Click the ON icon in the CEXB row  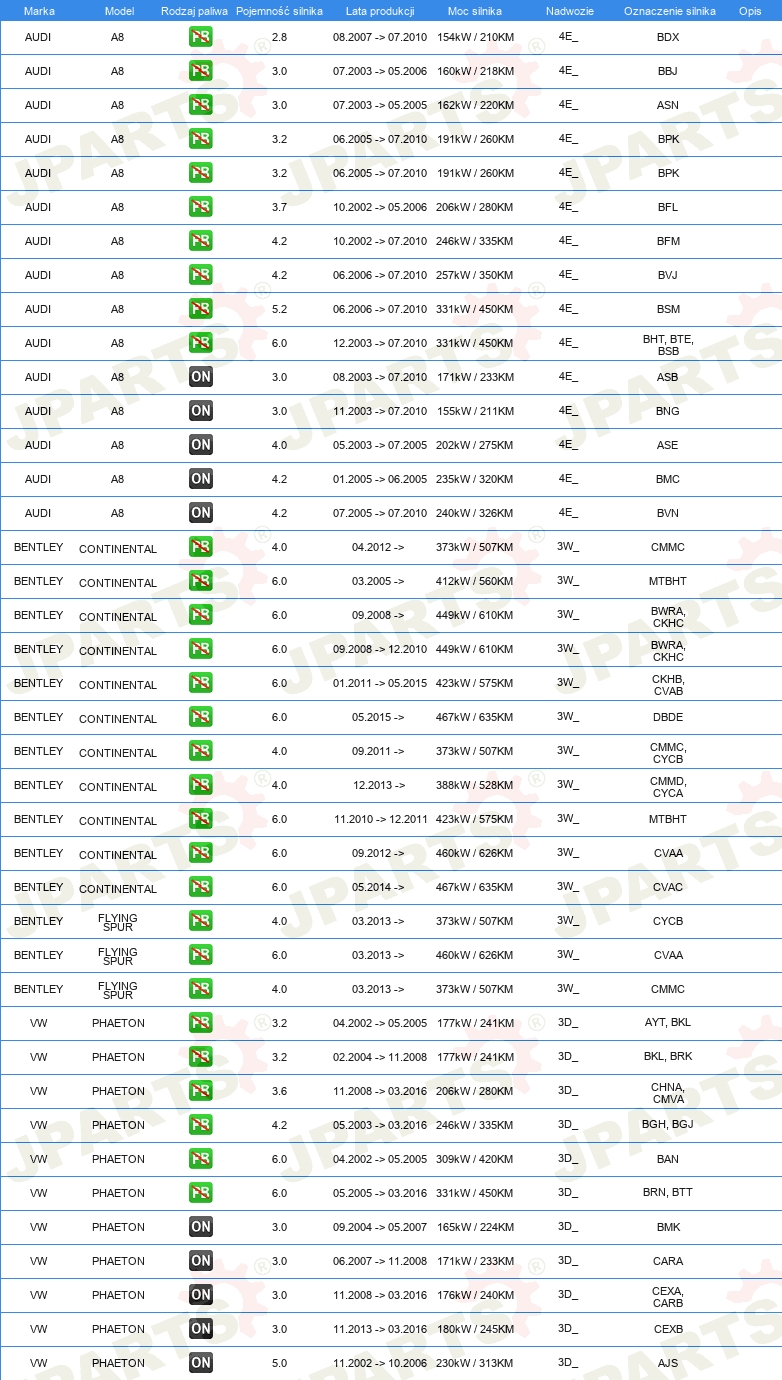(x=201, y=1329)
